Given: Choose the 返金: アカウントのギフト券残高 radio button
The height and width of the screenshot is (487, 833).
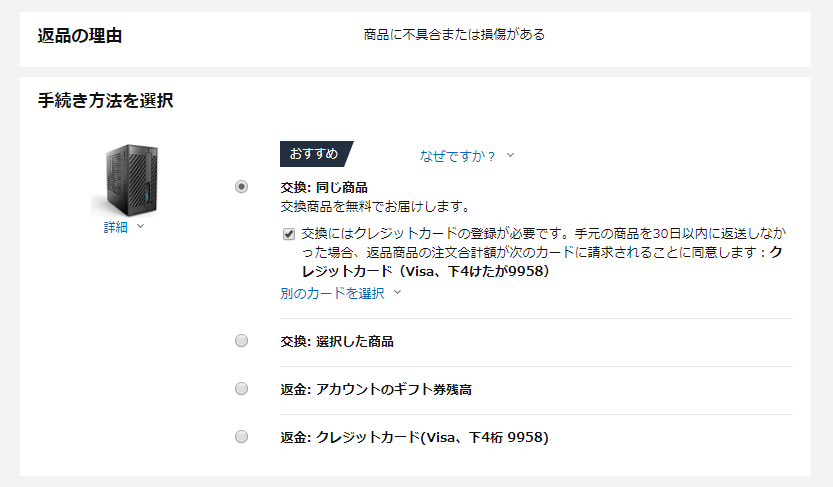Looking at the screenshot, I should [x=241, y=389].
